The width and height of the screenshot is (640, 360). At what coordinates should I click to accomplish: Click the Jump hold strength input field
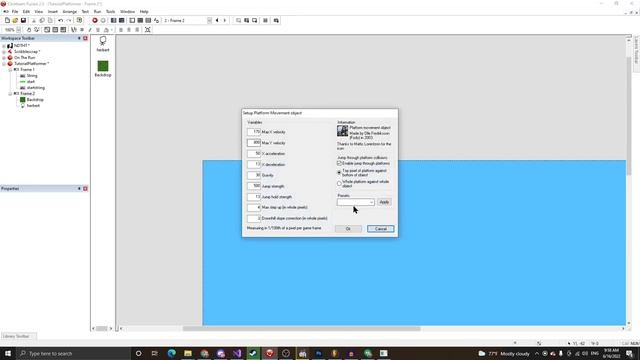coord(253,197)
